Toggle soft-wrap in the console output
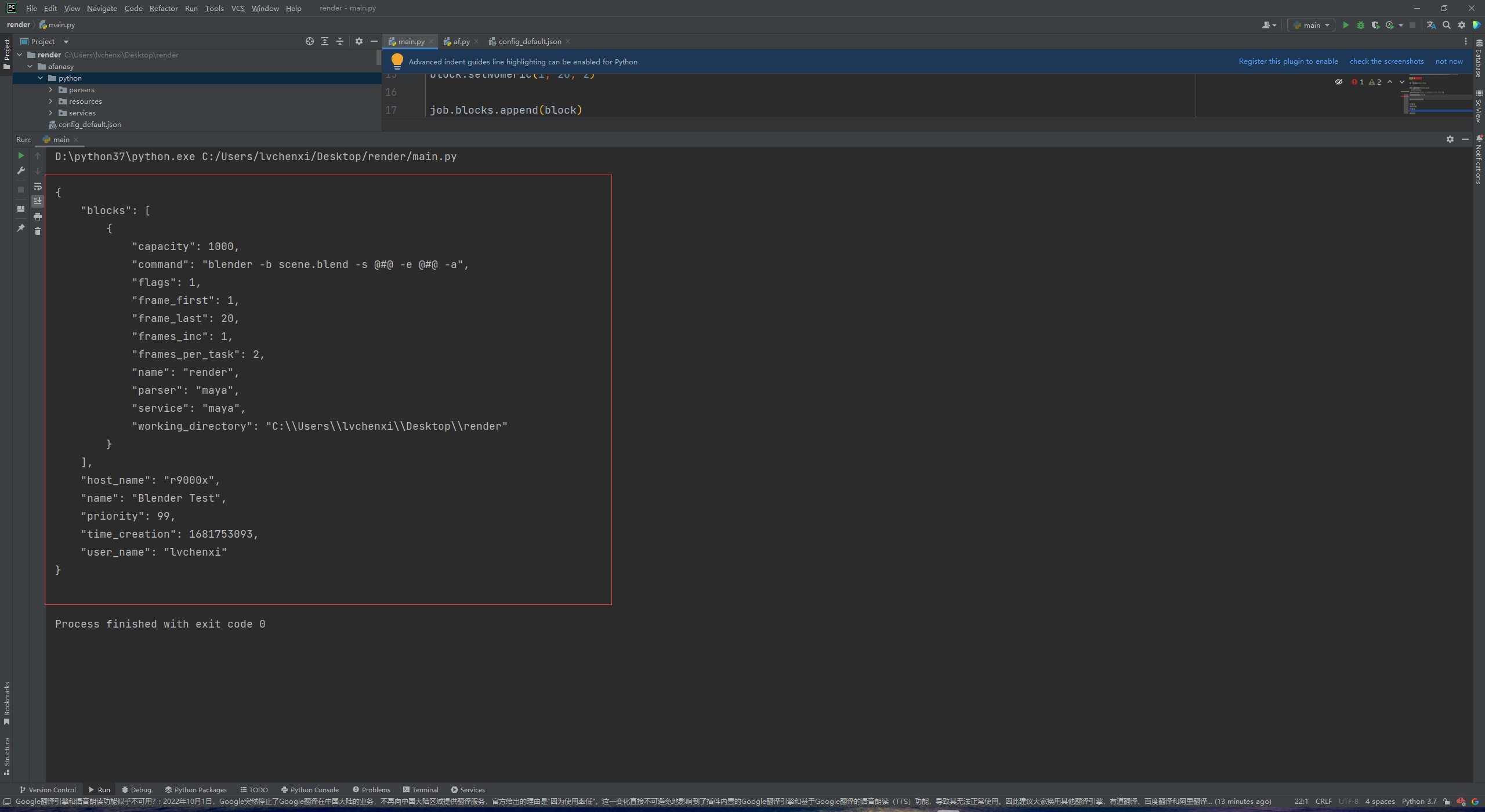Image resolution: width=1485 pixels, height=812 pixels. tap(38, 187)
